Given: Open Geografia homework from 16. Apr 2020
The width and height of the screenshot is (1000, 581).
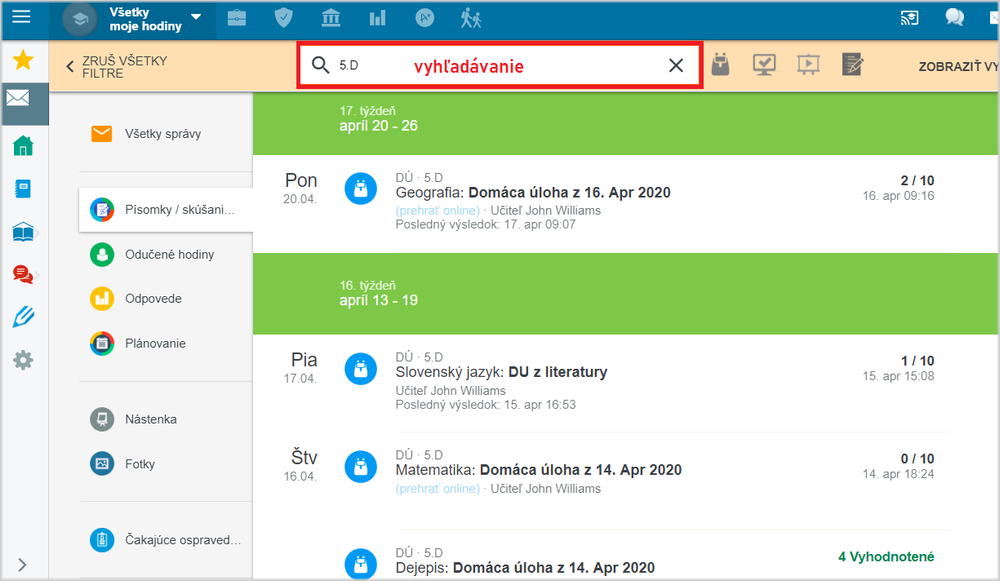Looking at the screenshot, I should coord(533,193).
